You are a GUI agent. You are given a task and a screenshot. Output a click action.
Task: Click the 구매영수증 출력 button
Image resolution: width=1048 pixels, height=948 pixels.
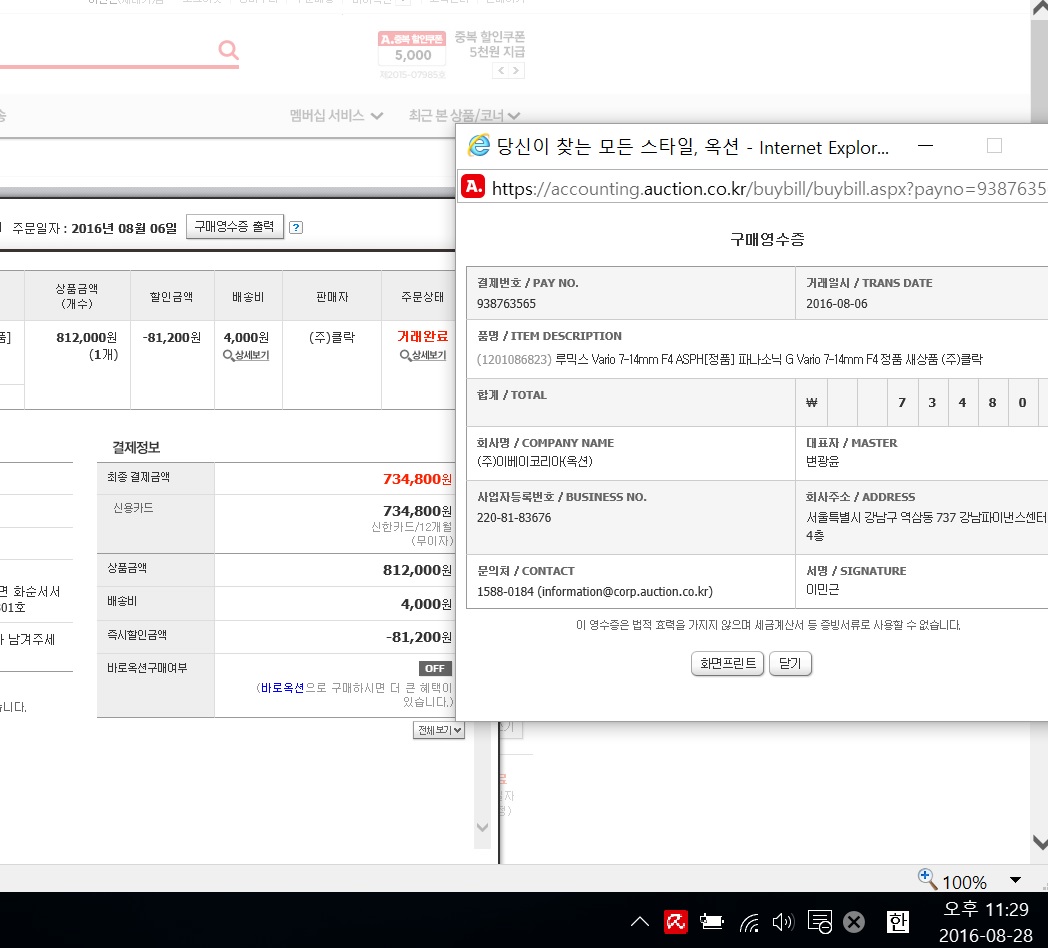pyautogui.click(x=235, y=227)
